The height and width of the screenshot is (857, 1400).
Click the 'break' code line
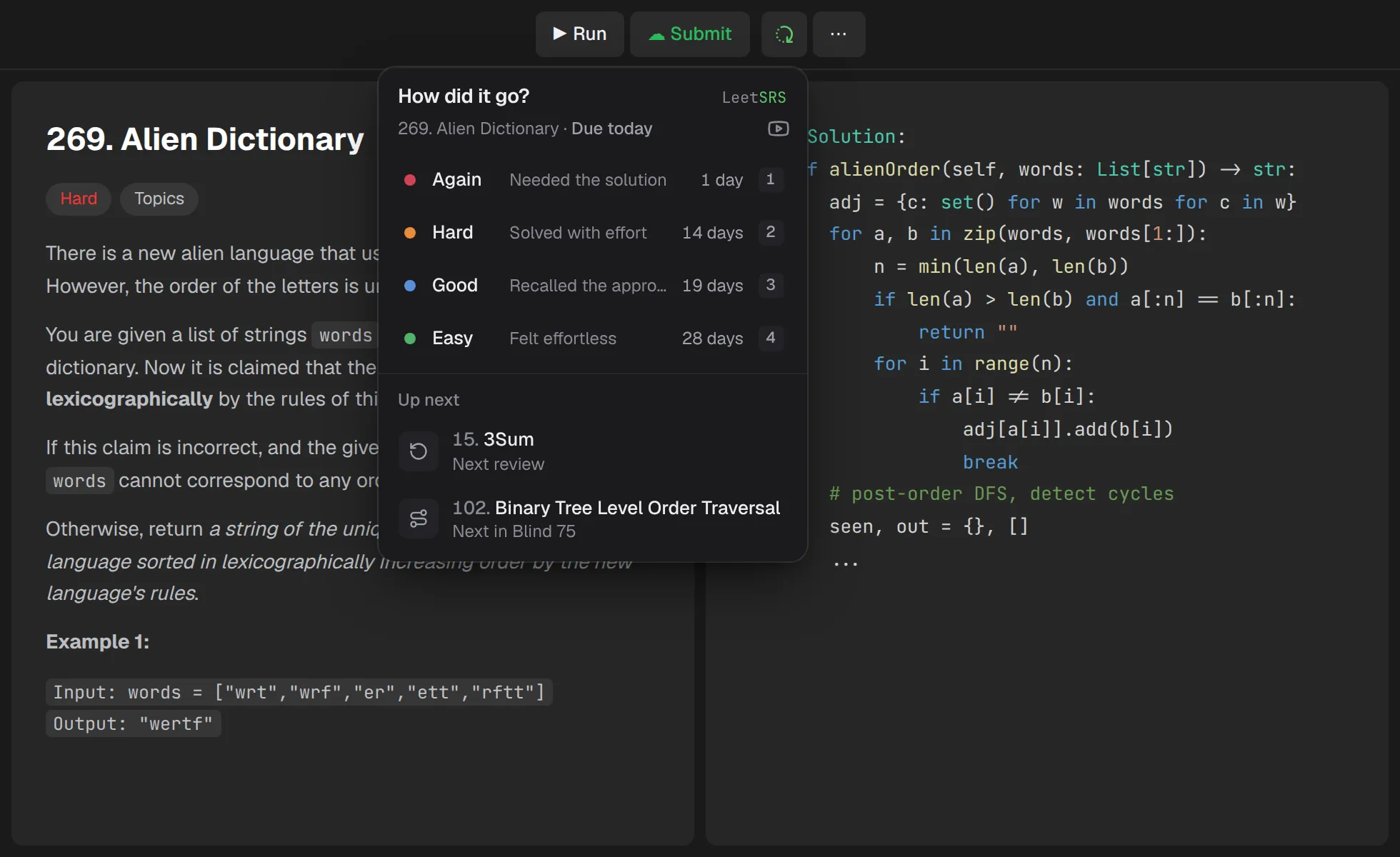[x=990, y=462]
